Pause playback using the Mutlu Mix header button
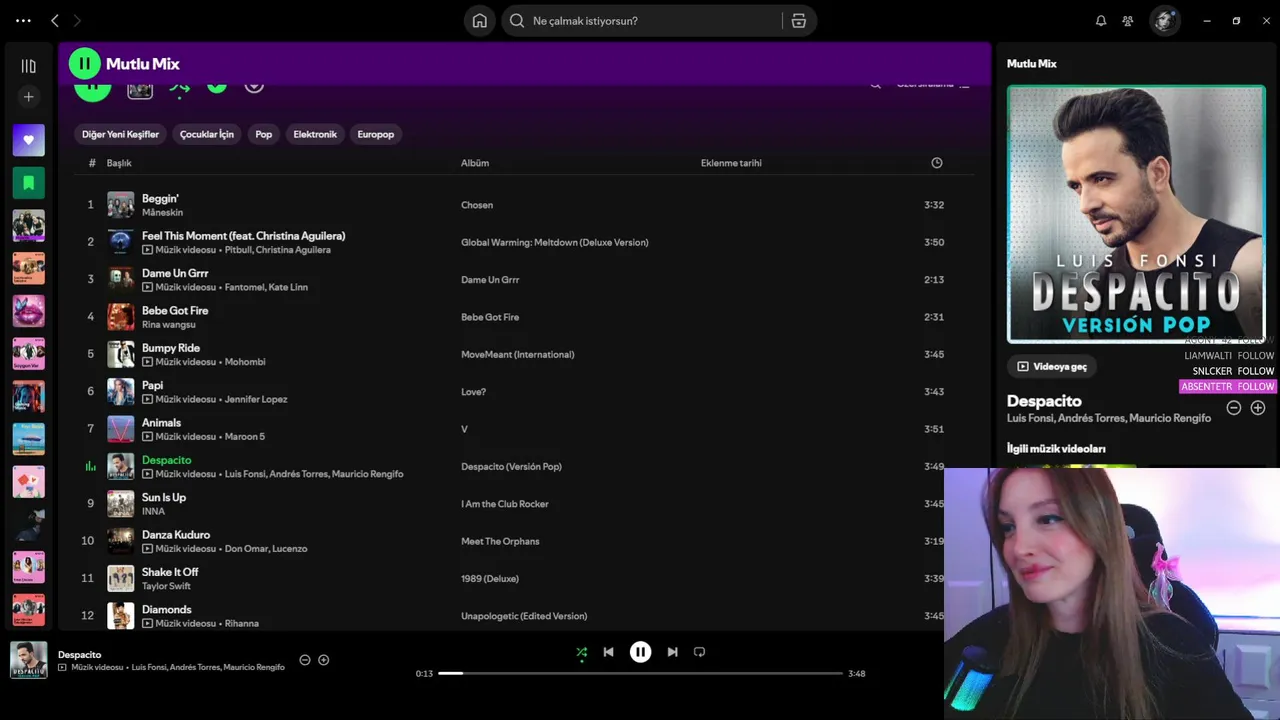Viewport: 1280px width, 720px height. click(x=84, y=64)
